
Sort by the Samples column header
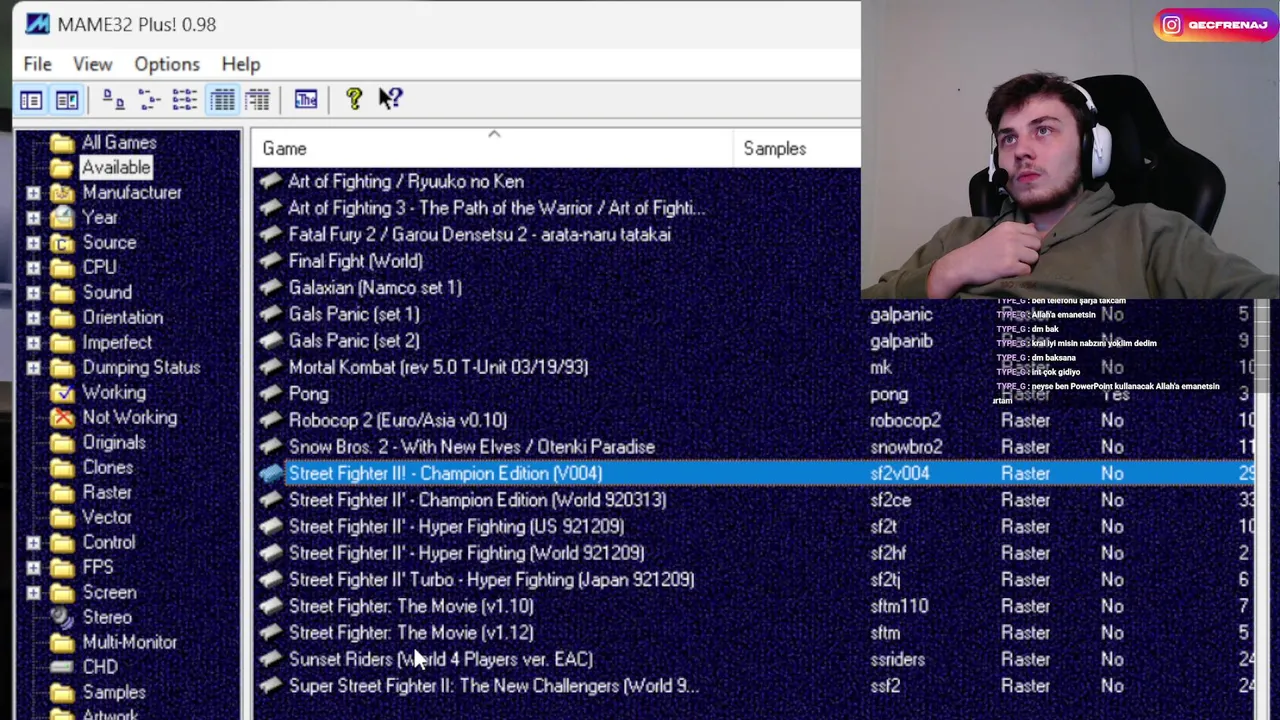pyautogui.click(x=797, y=148)
